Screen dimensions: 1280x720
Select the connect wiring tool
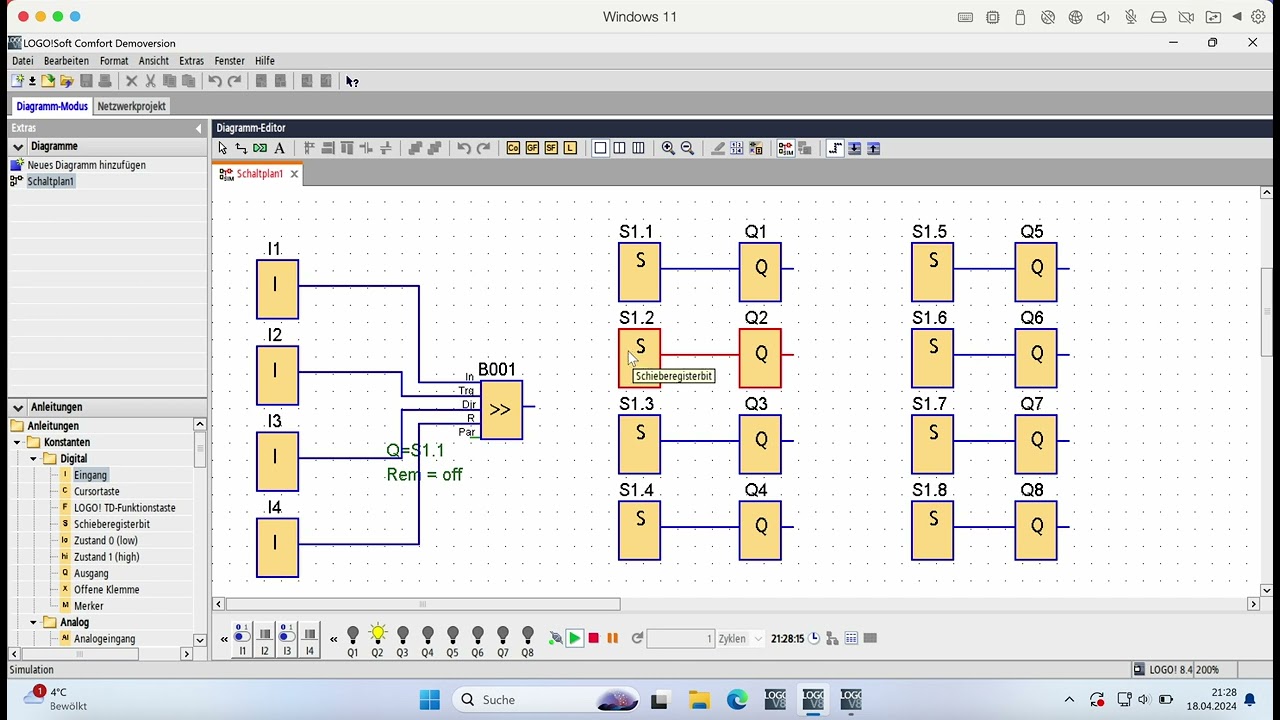click(x=241, y=148)
